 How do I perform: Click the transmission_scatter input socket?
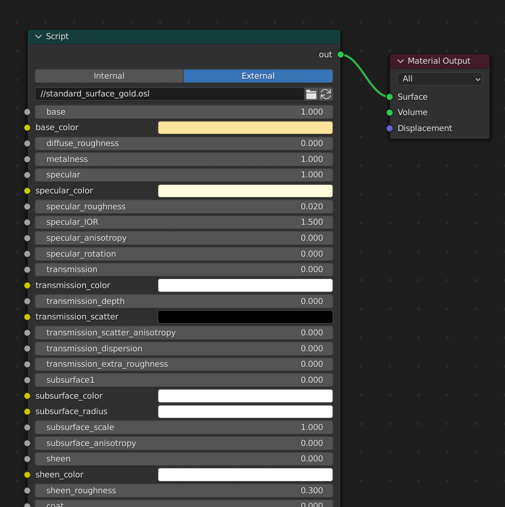pyautogui.click(x=27, y=317)
